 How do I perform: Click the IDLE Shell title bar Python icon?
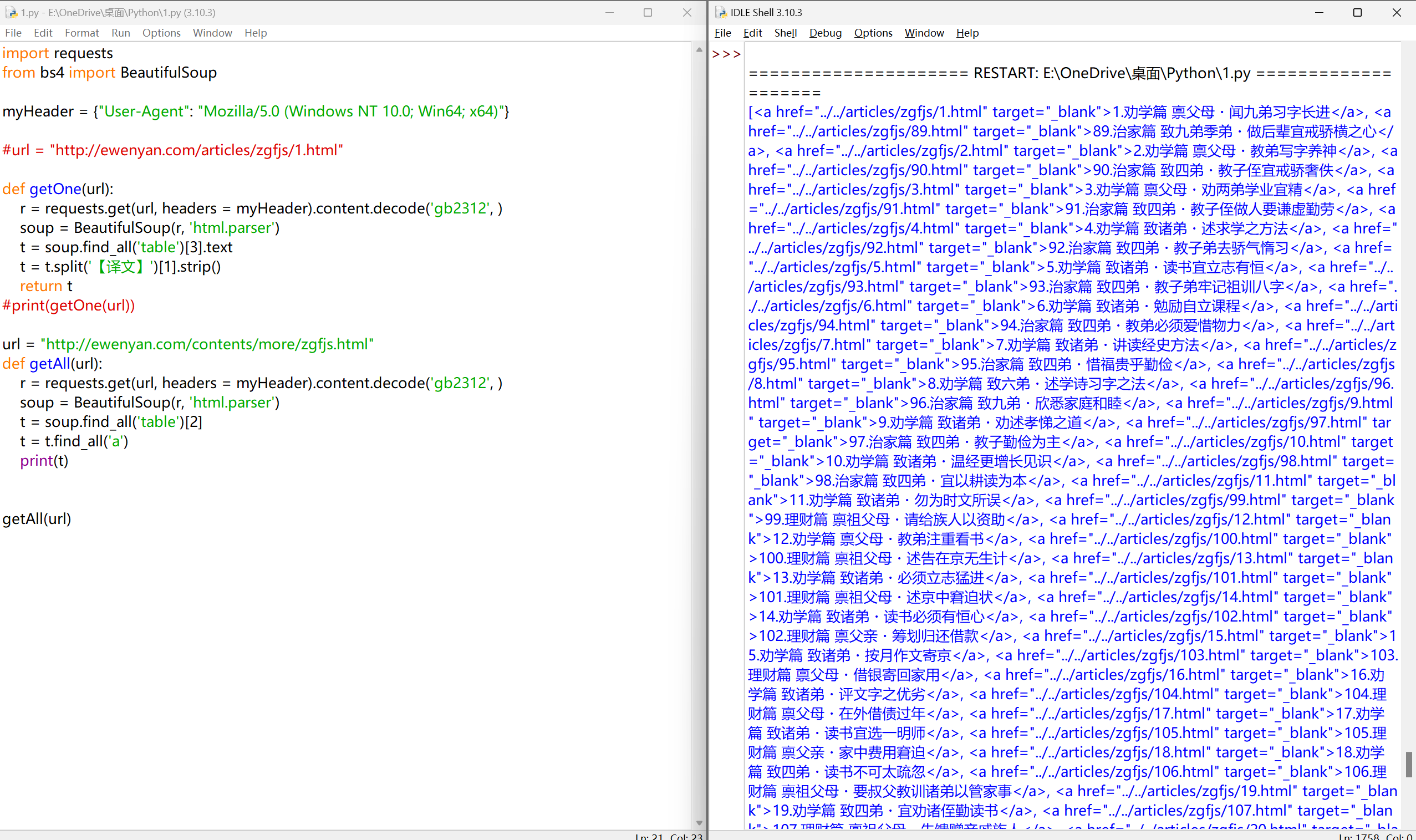pos(721,12)
